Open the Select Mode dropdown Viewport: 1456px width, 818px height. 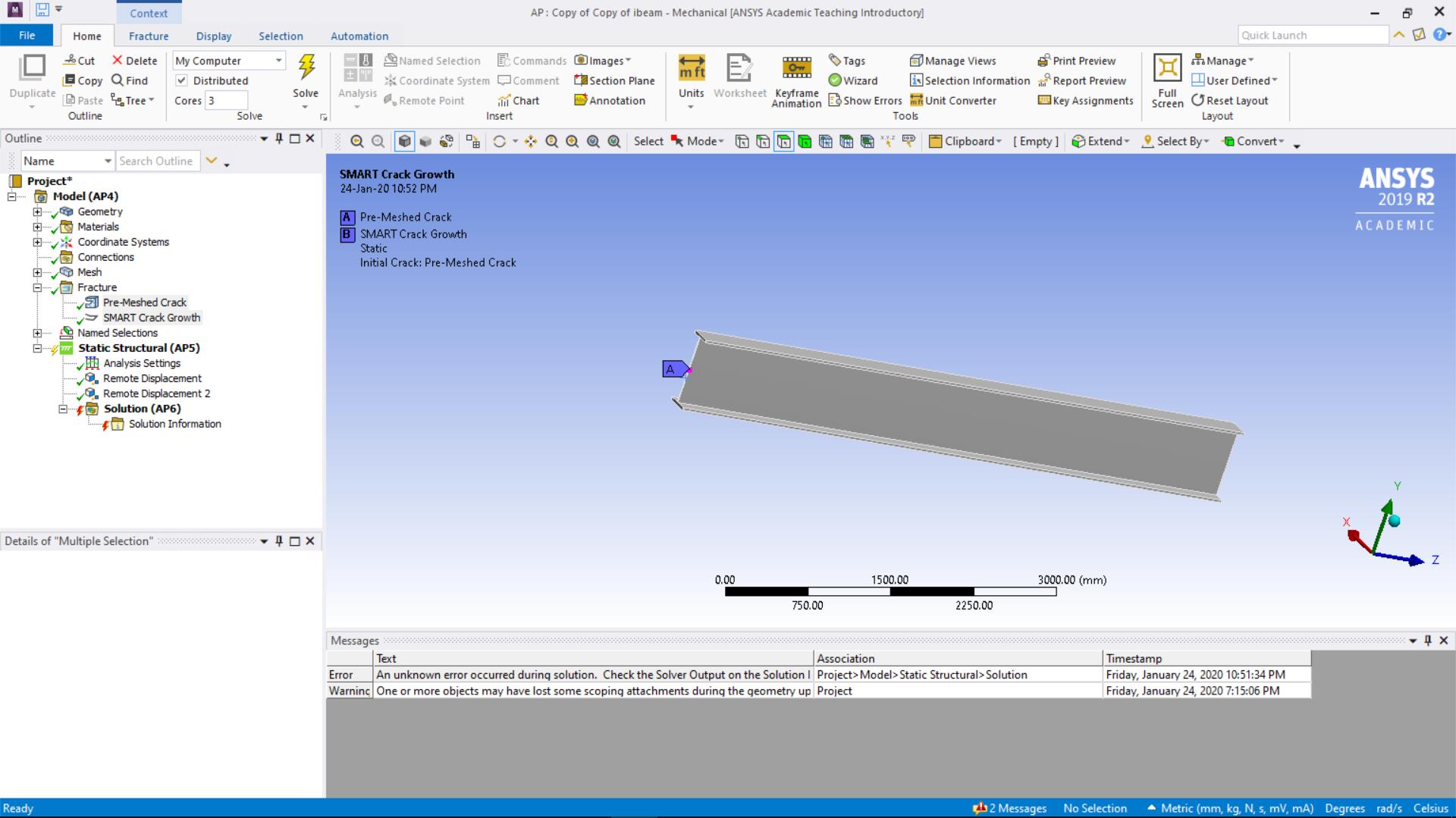pos(698,141)
